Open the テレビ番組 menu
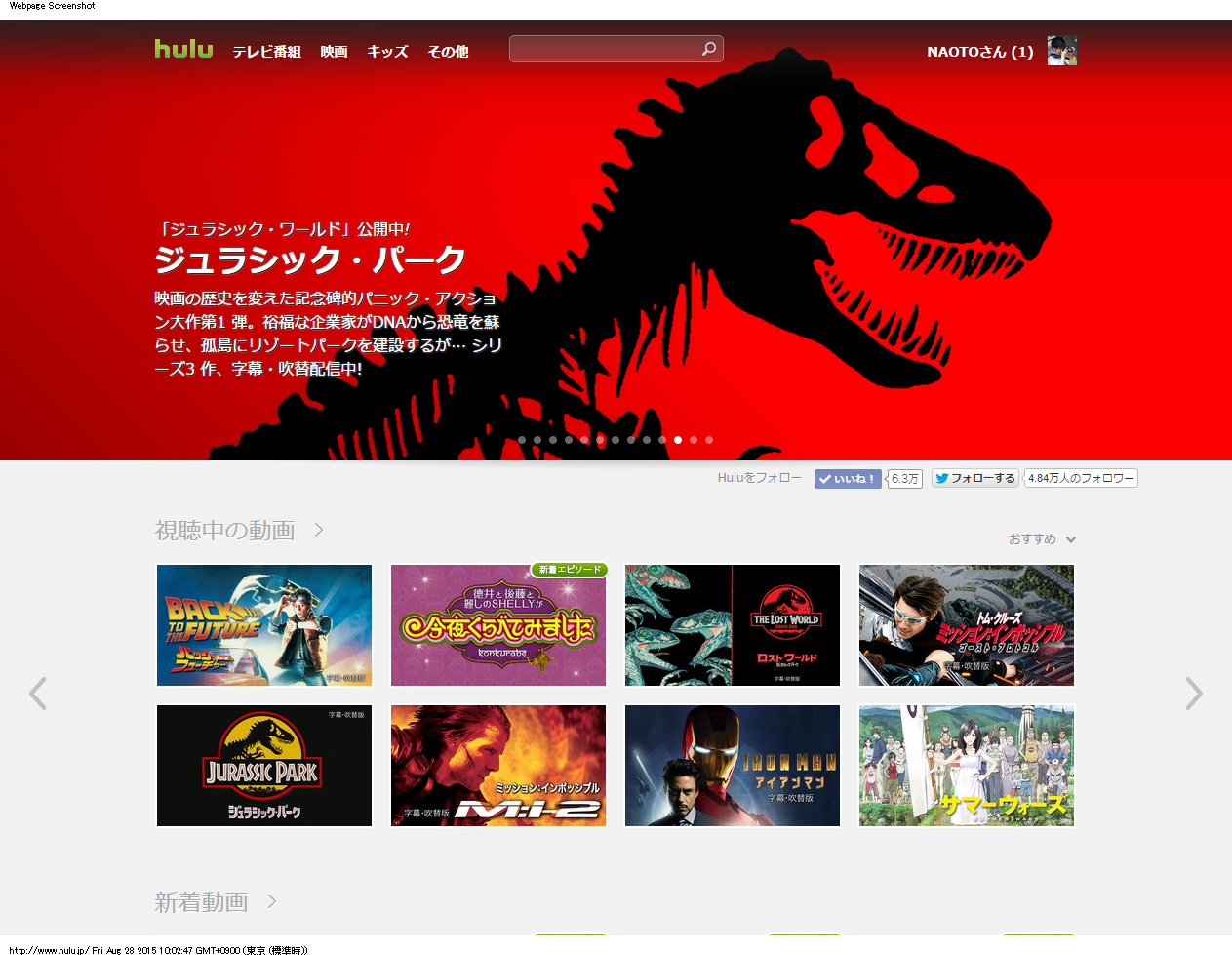The width and height of the screenshot is (1232, 955). [266, 52]
